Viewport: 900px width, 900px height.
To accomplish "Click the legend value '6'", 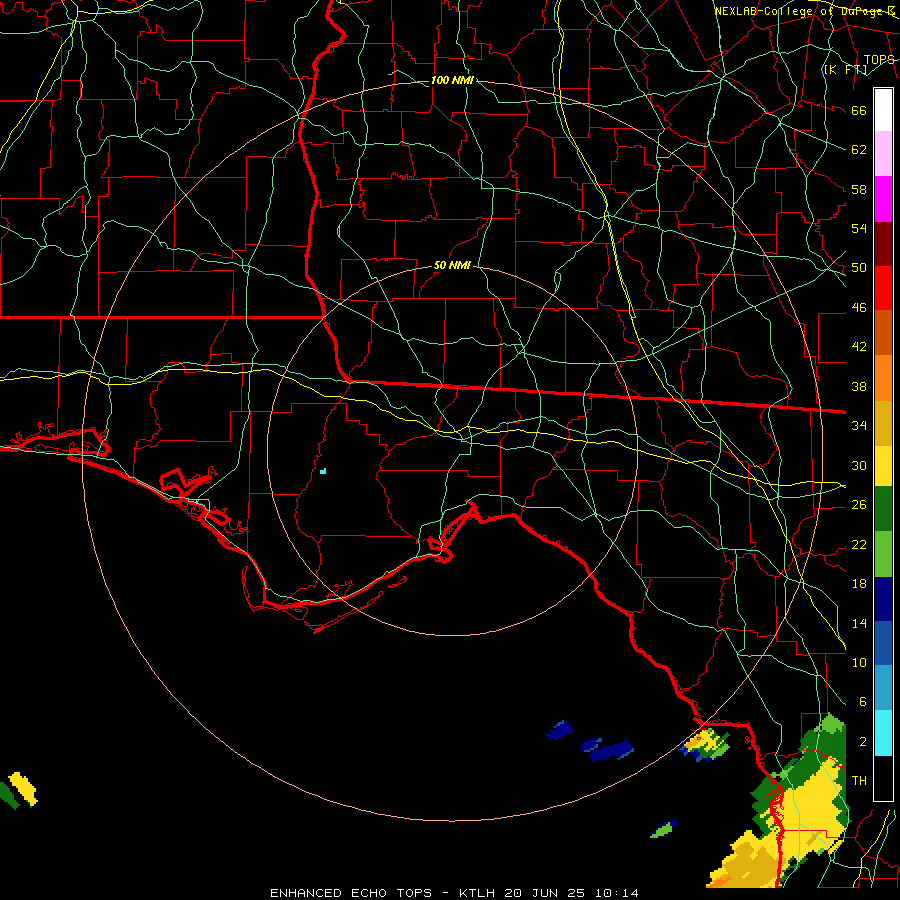I will (x=863, y=701).
